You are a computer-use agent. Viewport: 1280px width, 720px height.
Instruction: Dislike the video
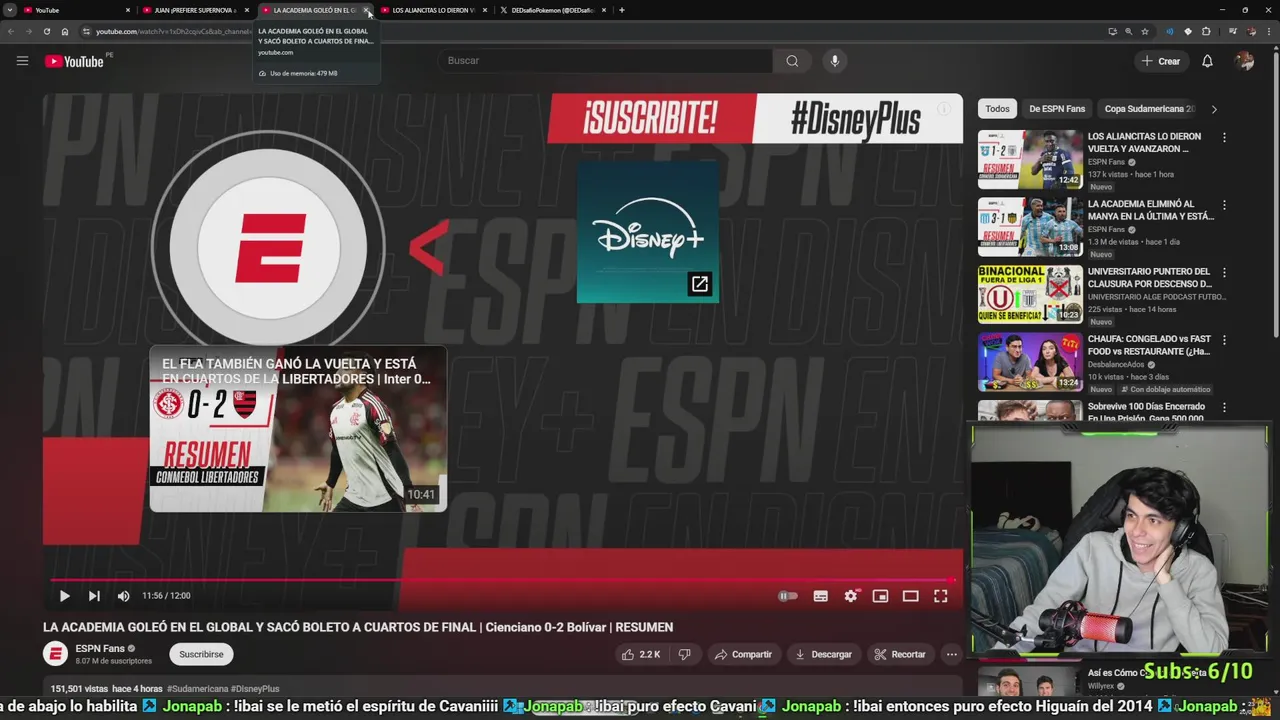pos(685,654)
